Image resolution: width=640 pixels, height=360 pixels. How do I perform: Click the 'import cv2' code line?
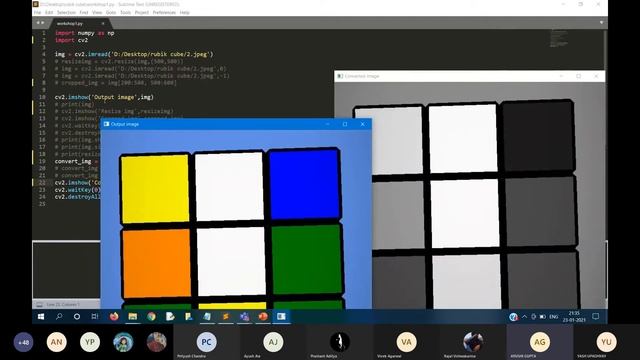tap(71, 40)
